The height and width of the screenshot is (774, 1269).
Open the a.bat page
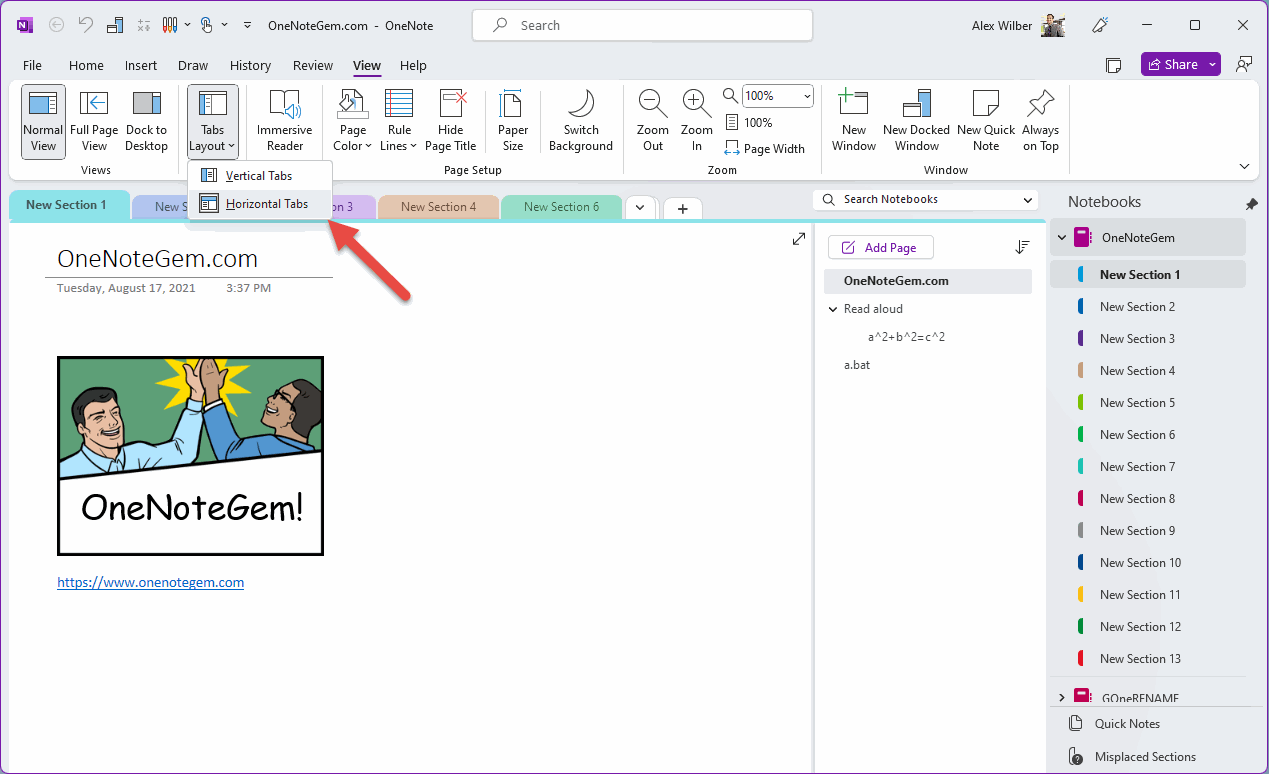857,365
